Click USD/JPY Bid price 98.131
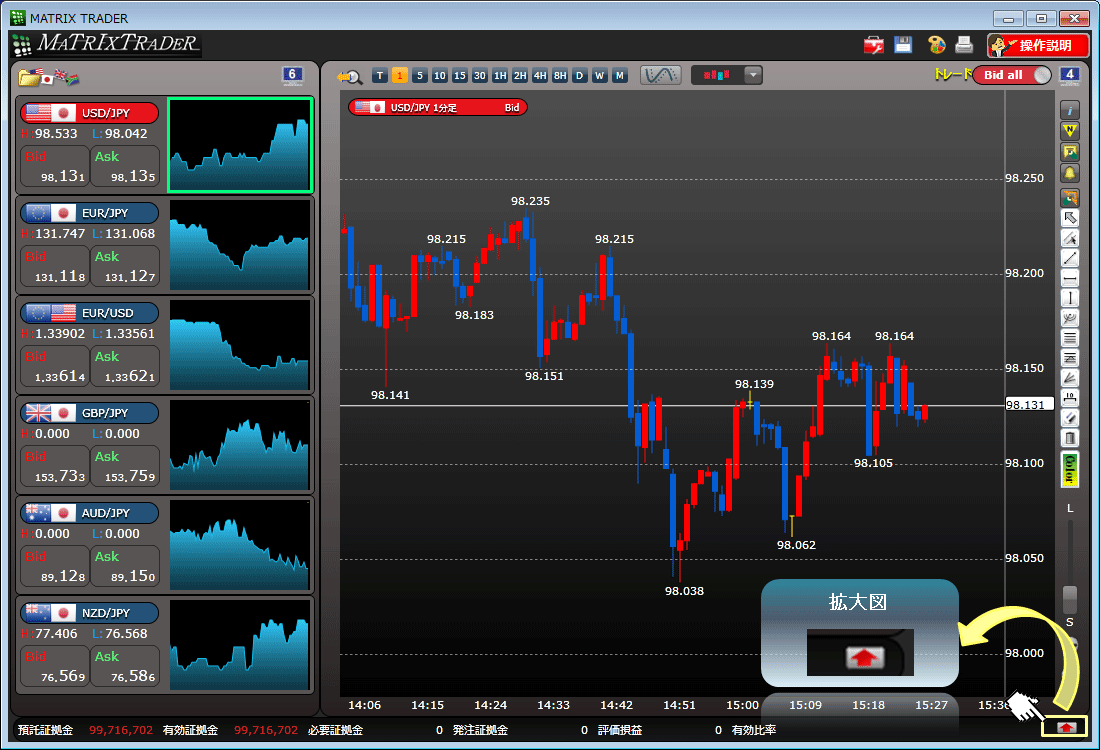The height and width of the screenshot is (750, 1100). pyautogui.click(x=55, y=166)
